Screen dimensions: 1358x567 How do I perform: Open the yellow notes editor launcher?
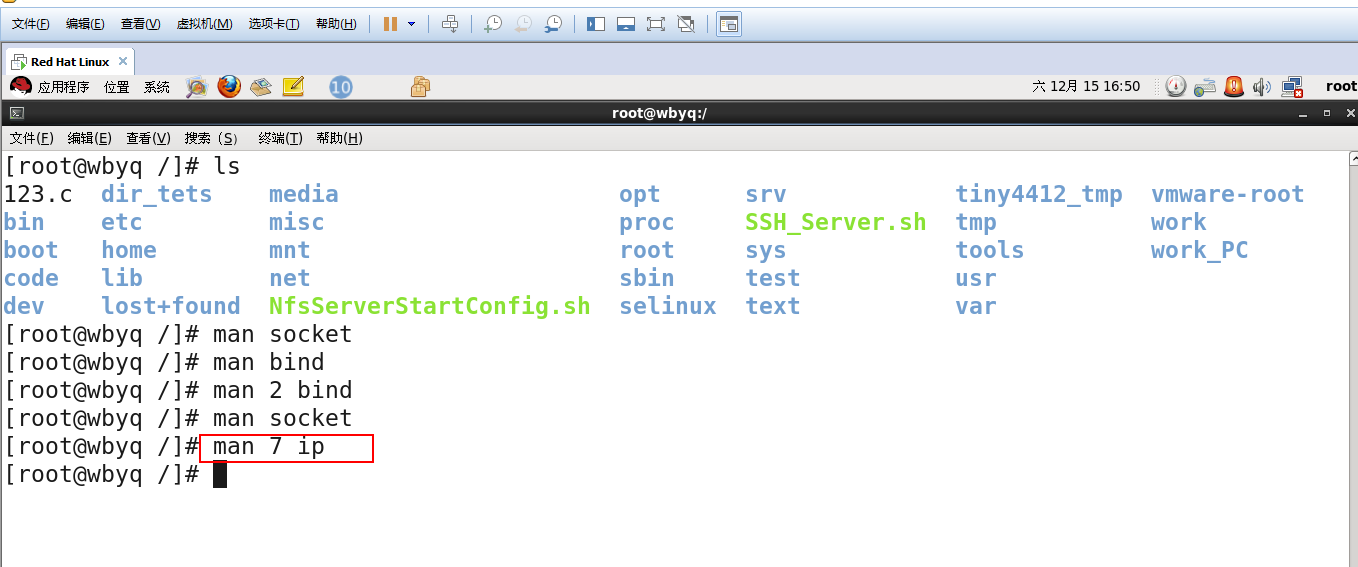[x=293, y=87]
